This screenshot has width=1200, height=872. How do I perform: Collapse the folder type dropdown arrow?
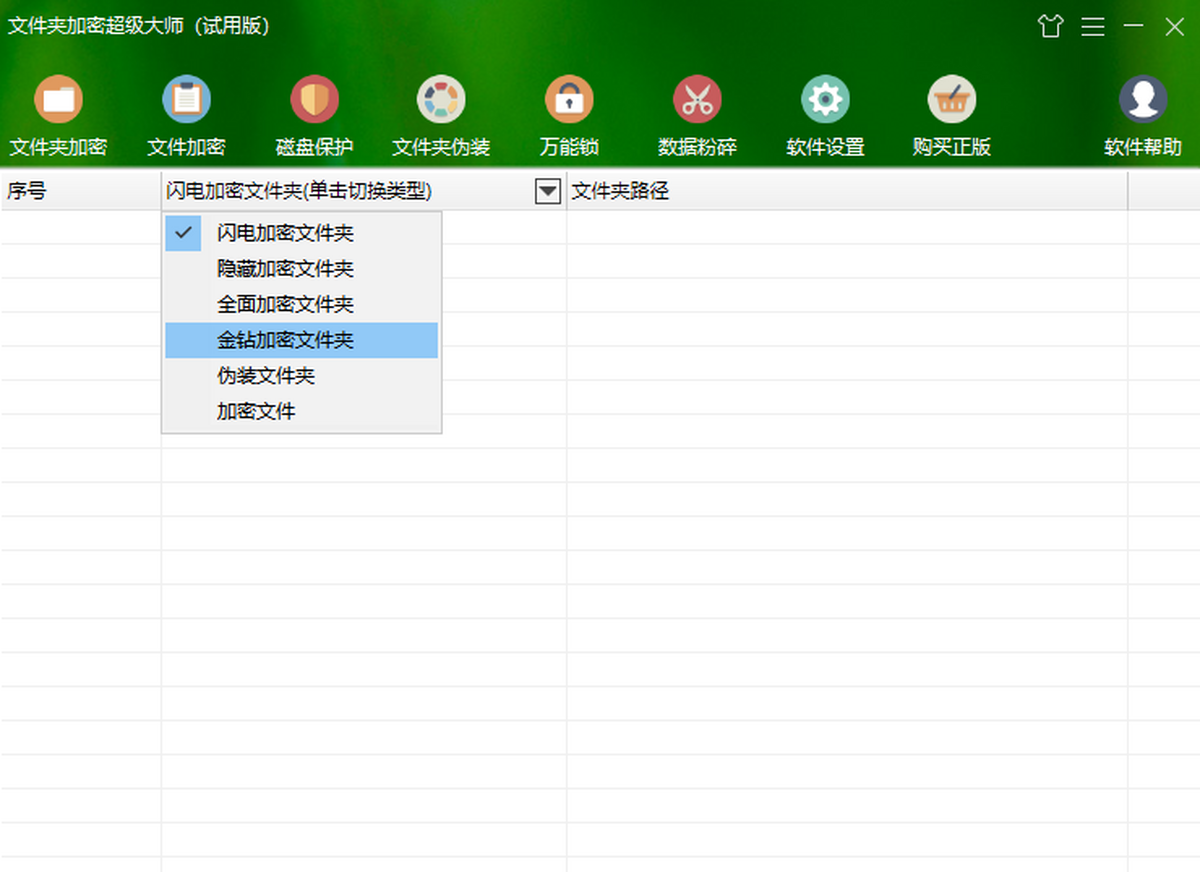pos(548,192)
